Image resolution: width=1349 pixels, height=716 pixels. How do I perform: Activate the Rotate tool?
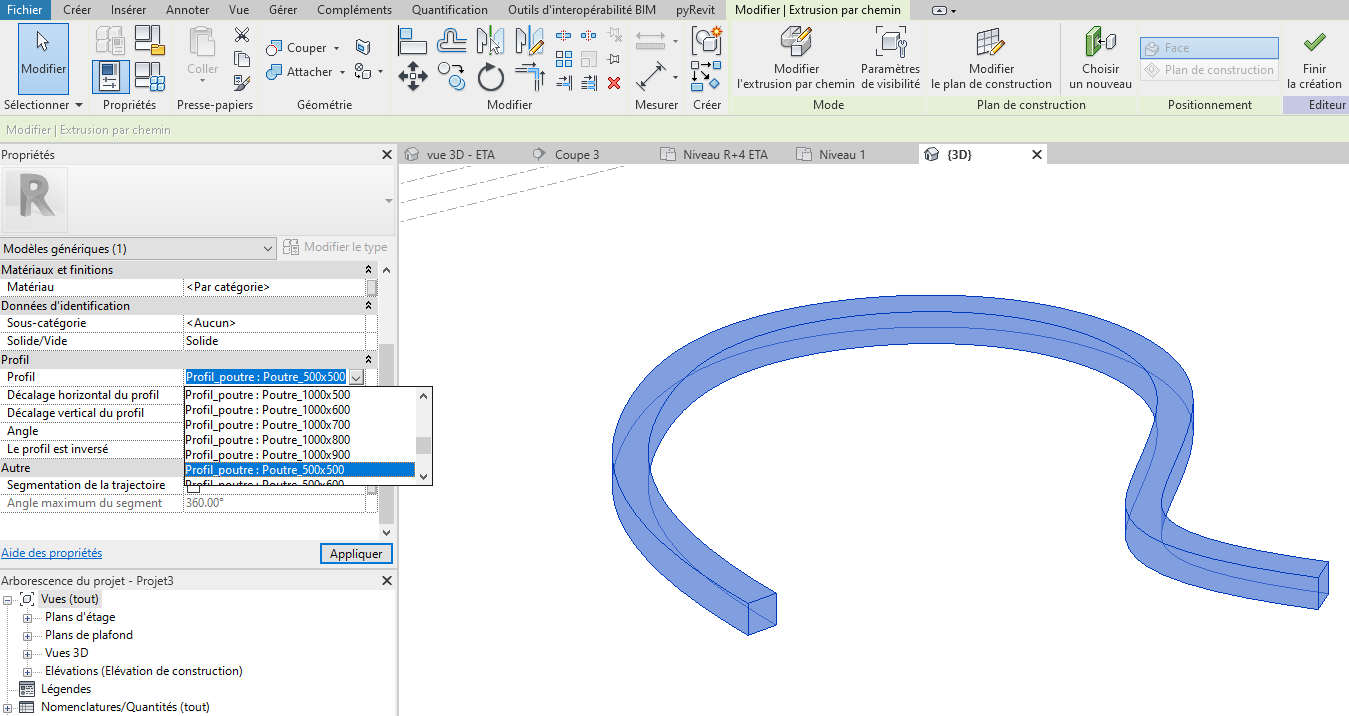pos(490,76)
